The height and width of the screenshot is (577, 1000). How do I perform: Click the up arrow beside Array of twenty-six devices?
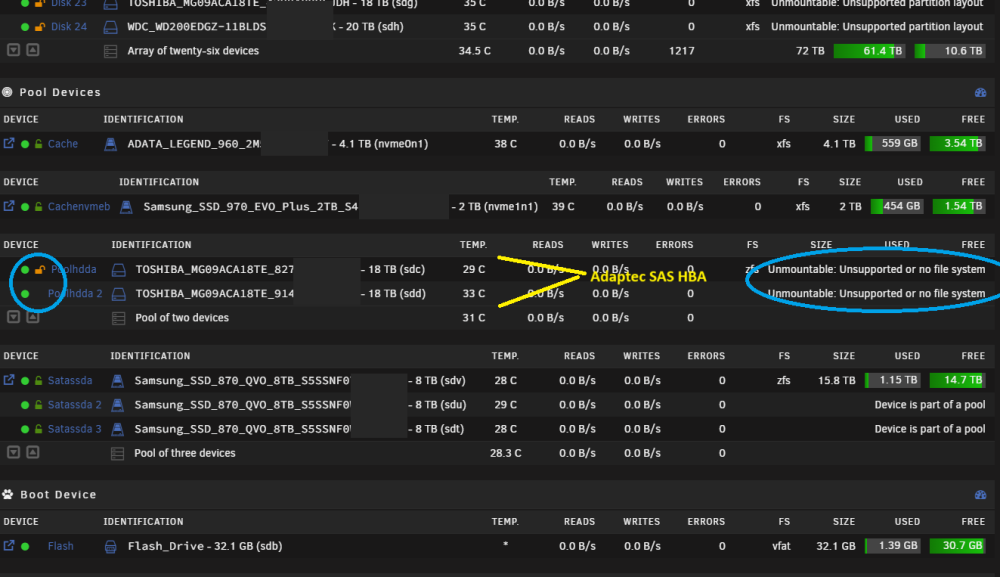33,50
